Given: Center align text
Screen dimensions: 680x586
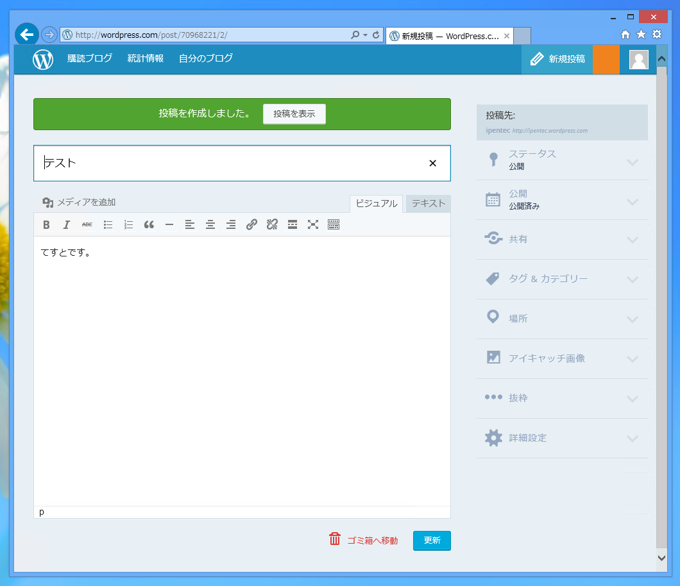Looking at the screenshot, I should pyautogui.click(x=210, y=225).
